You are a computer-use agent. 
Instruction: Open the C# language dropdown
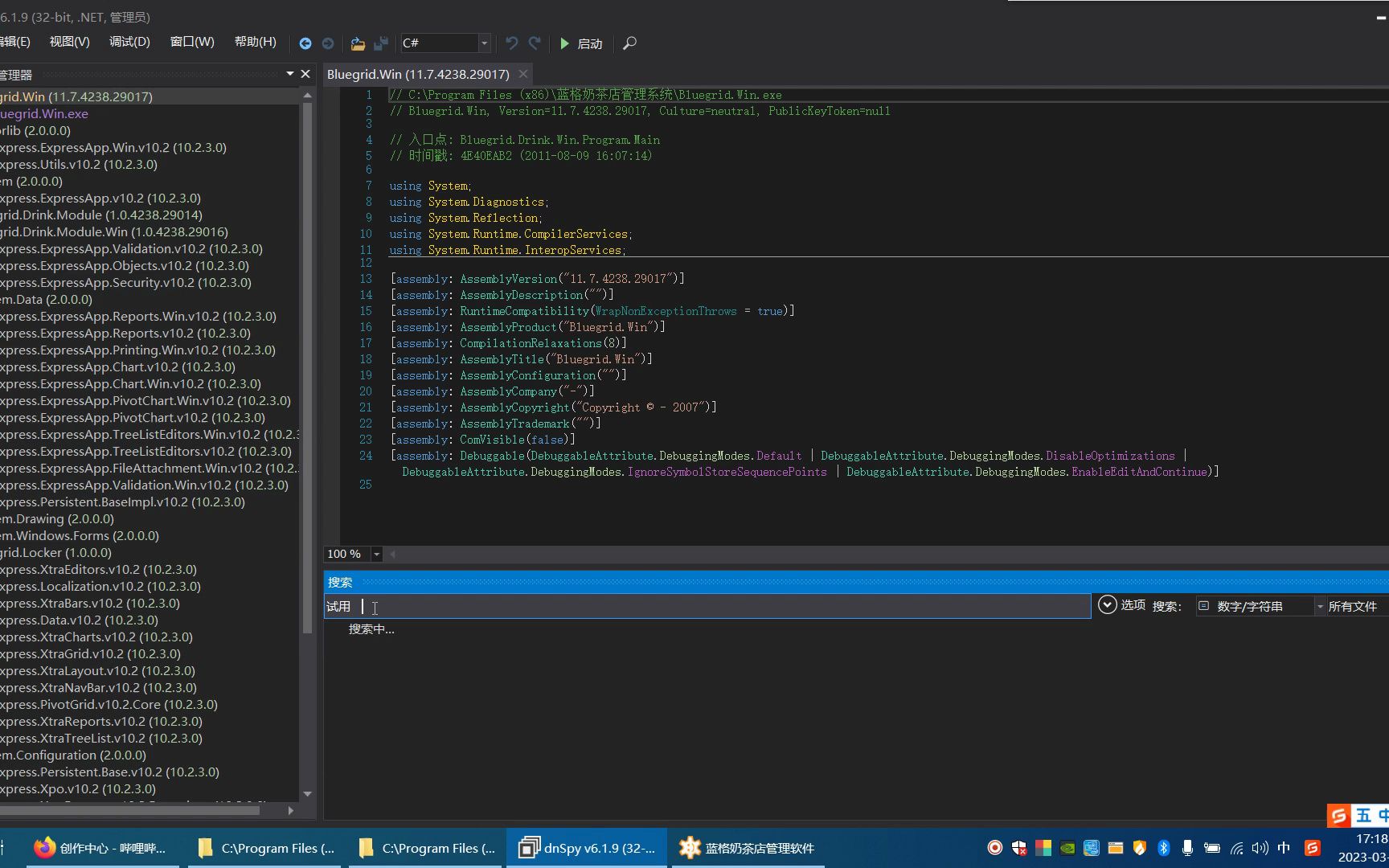click(x=484, y=43)
